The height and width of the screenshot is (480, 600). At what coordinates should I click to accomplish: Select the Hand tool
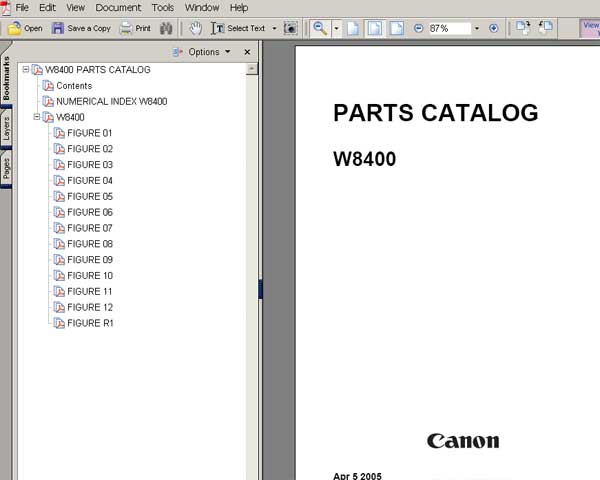pyautogui.click(x=196, y=28)
